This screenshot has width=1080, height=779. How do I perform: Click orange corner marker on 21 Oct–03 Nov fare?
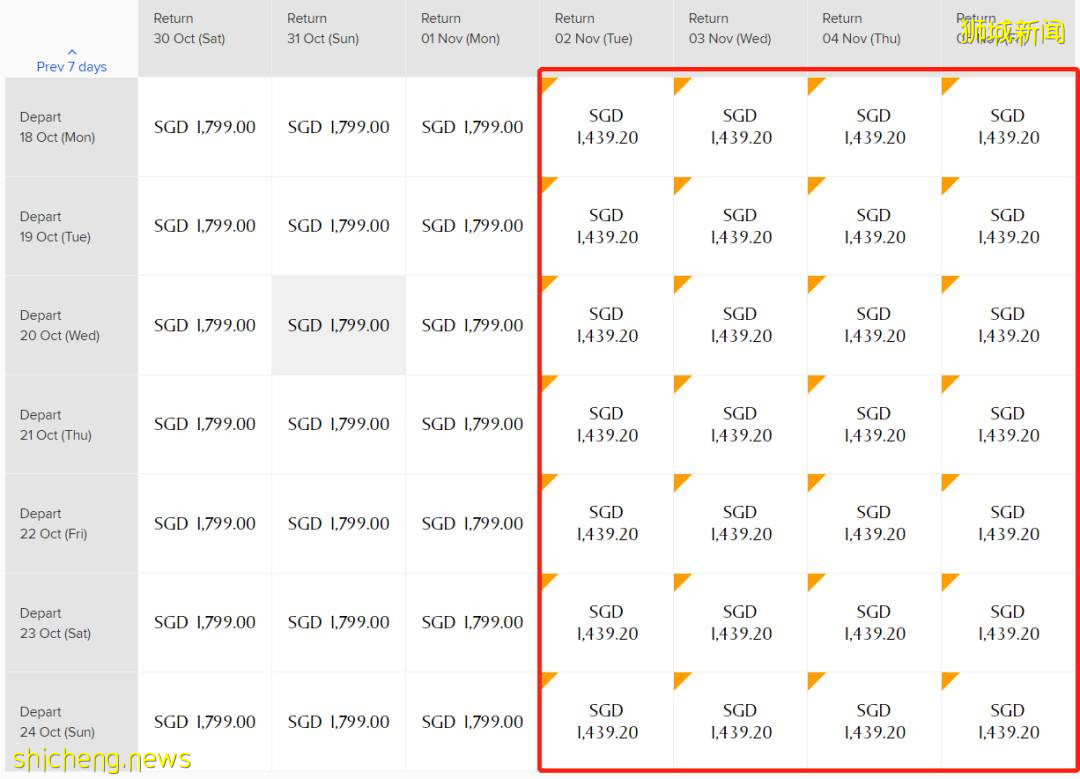pos(681,382)
